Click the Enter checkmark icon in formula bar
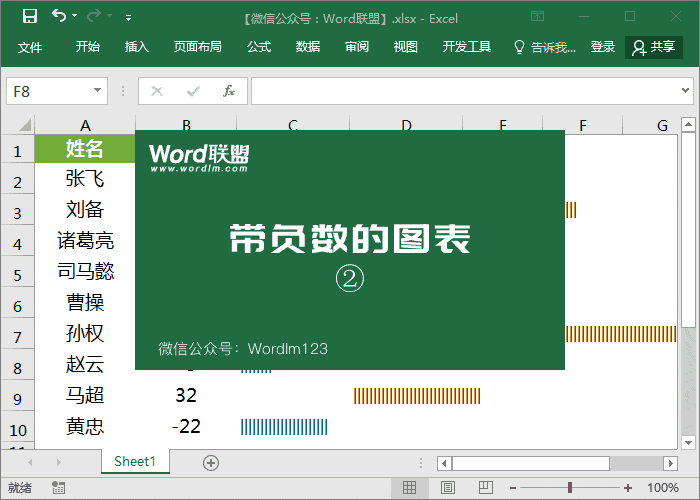The image size is (700, 500). coord(193,92)
